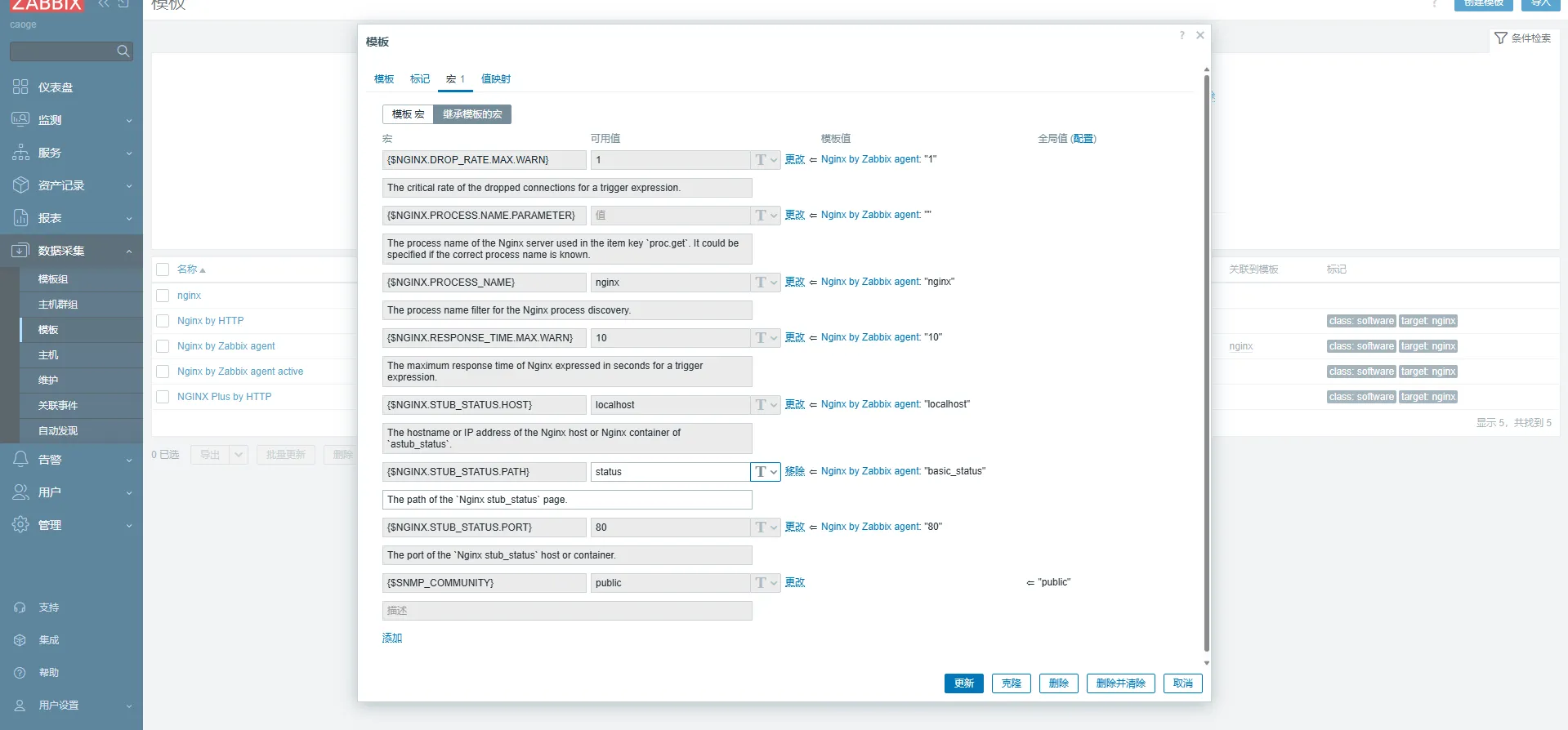Switch to the 值映射 tab
This screenshot has width=1568, height=730.
pyautogui.click(x=496, y=79)
